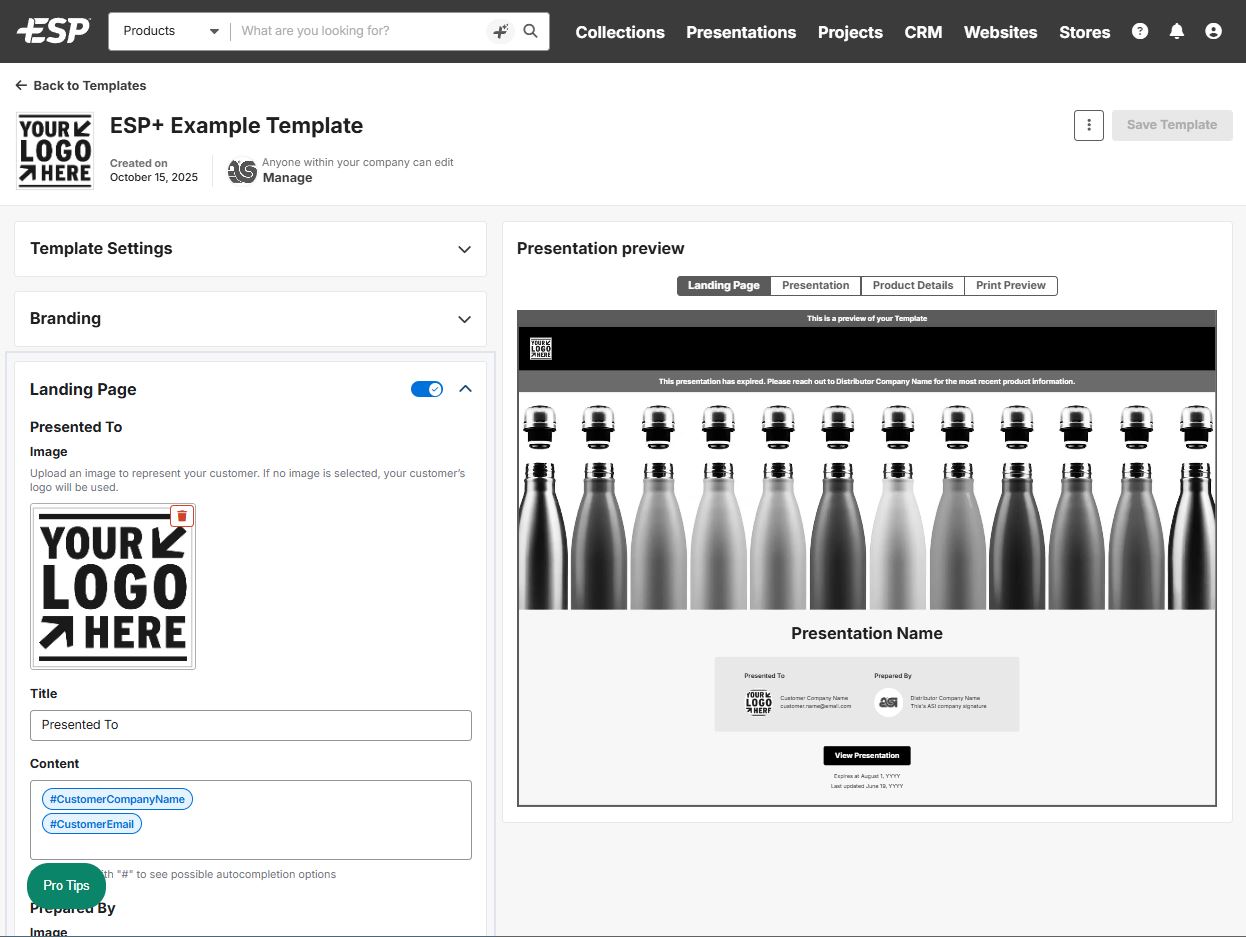Expand the Branding section
The image size is (1246, 937).
point(464,319)
